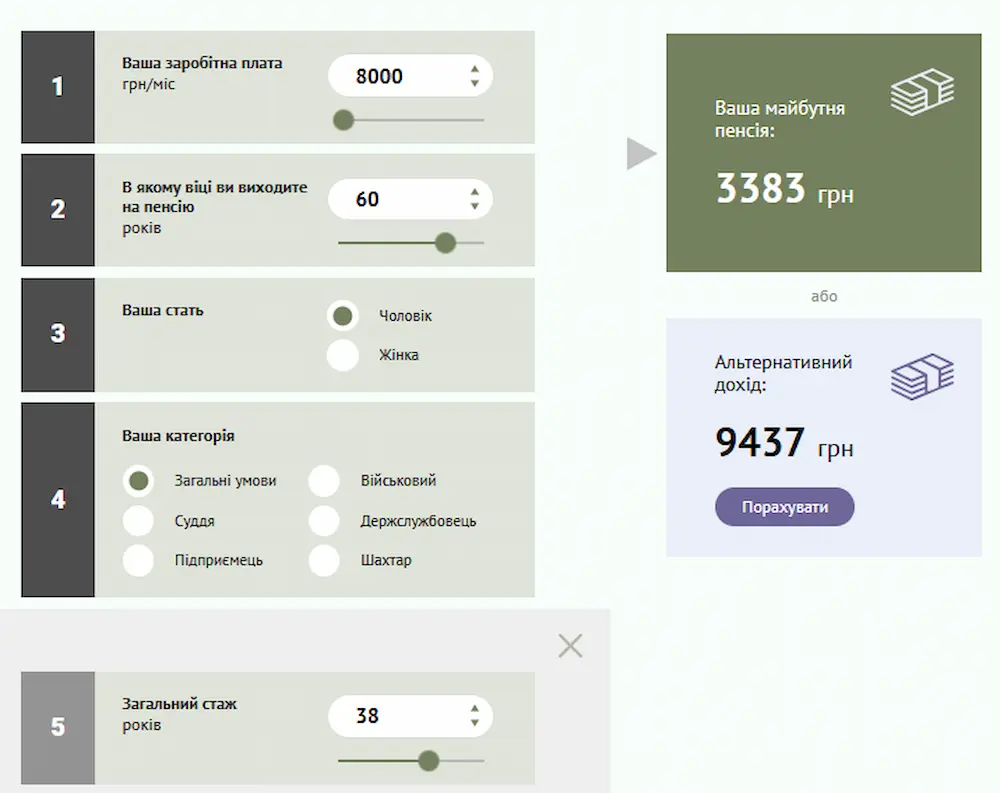Click the gray play arrow triangle icon
Screen dimensions: 1000x793
(641, 155)
